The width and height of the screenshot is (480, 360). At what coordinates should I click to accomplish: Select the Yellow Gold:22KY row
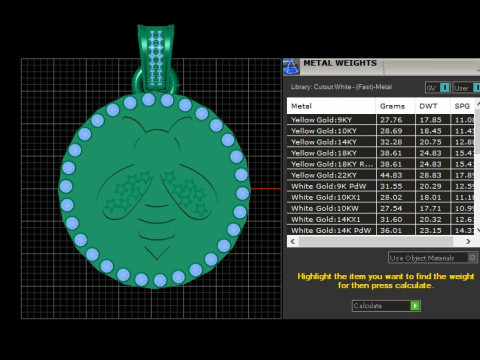pyautogui.click(x=381, y=175)
